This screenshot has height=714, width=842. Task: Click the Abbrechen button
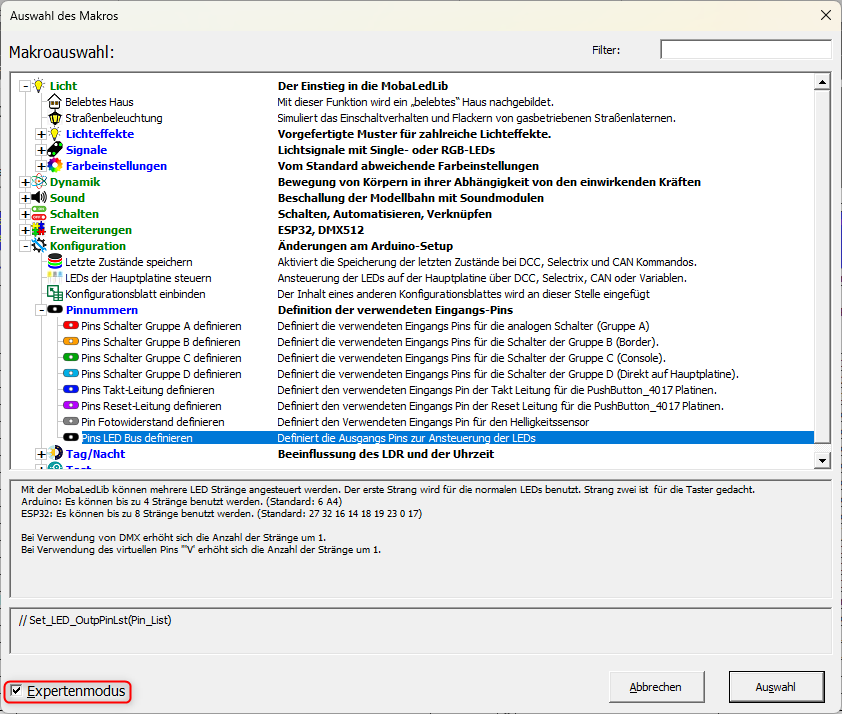pyautogui.click(x=655, y=687)
